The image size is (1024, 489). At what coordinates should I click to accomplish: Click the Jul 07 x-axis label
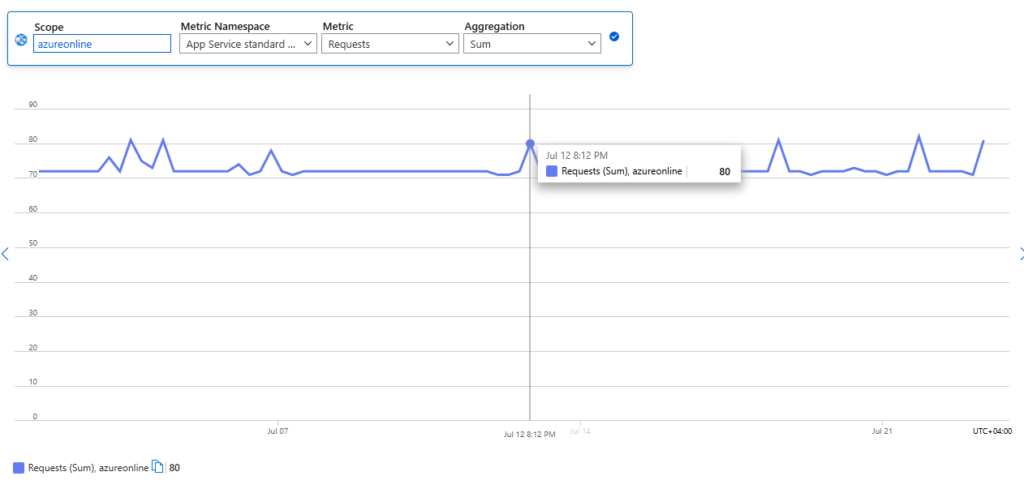click(x=278, y=431)
